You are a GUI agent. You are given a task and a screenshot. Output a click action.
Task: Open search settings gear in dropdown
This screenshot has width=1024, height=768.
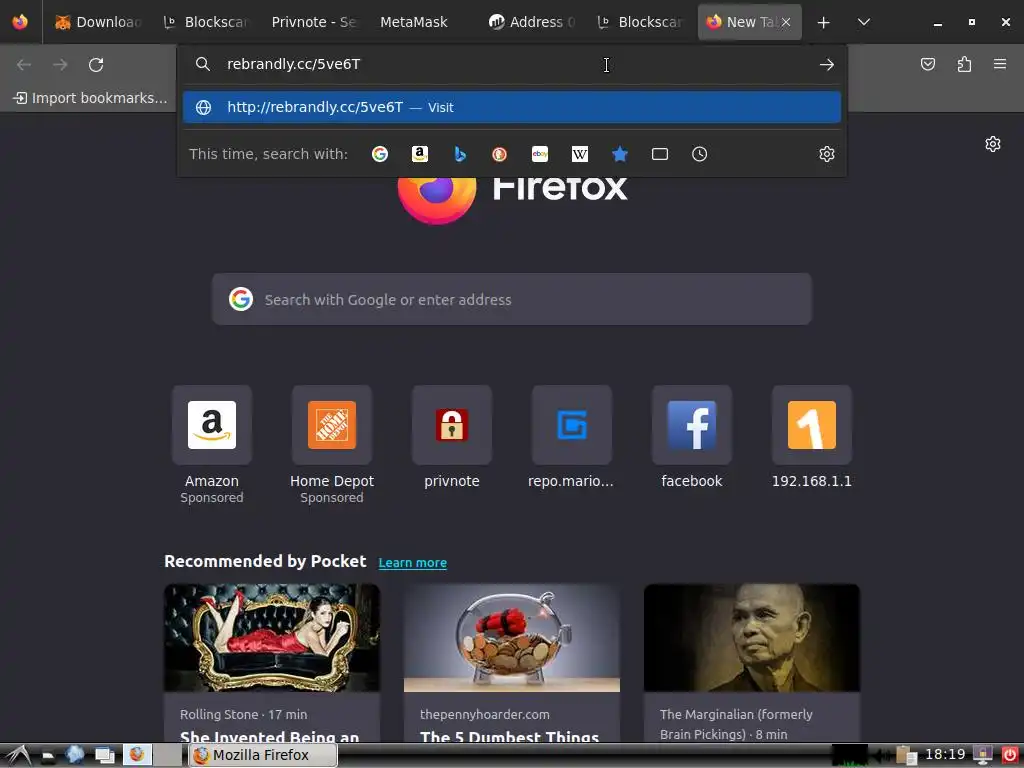827,154
